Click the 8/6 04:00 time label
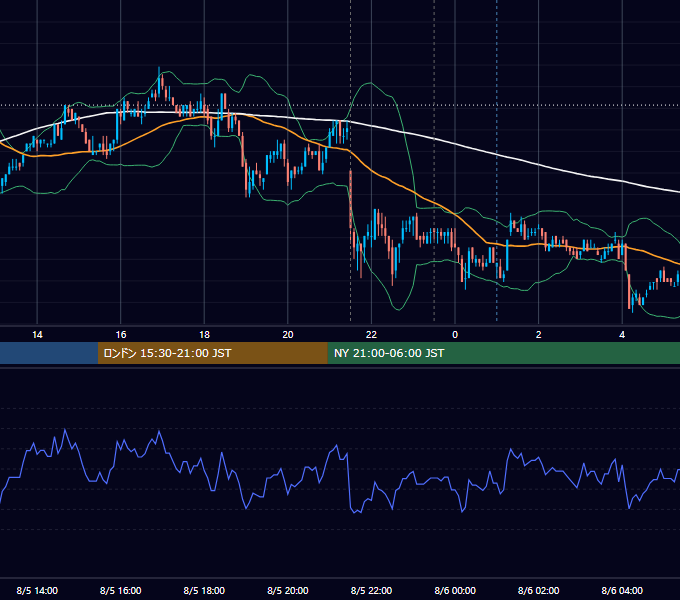680x600 pixels. tap(622, 590)
